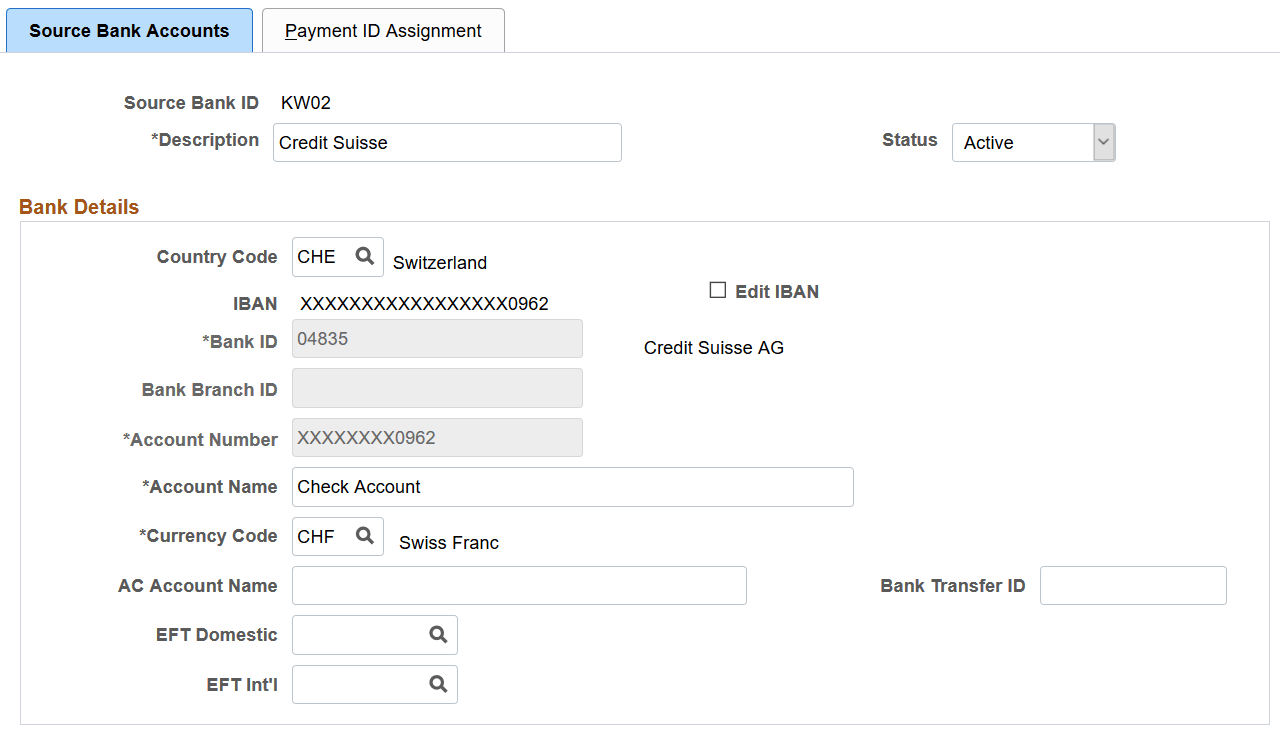Open the EFT Int'l lookup search
The height and width of the screenshot is (733, 1280).
pyautogui.click(x=437, y=684)
